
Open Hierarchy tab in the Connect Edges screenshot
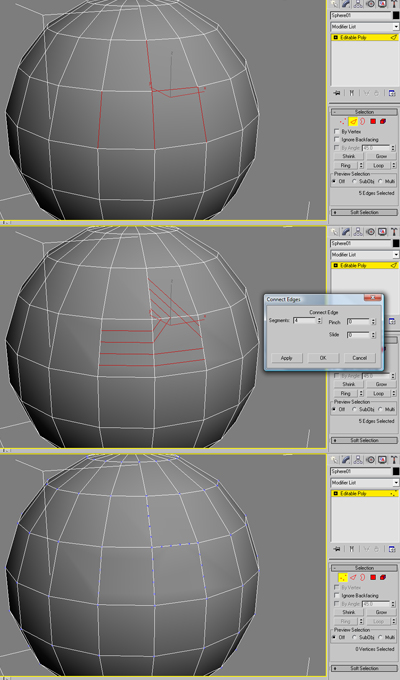click(x=358, y=232)
